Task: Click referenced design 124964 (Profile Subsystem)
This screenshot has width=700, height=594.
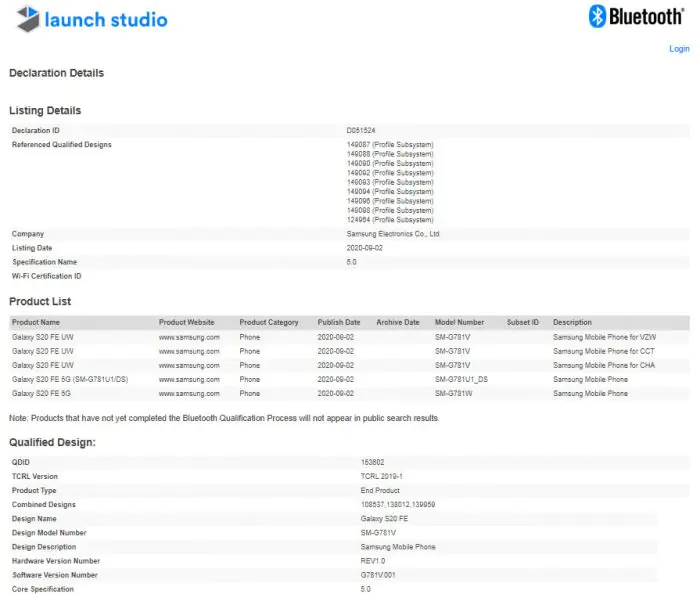Action: click(x=390, y=220)
